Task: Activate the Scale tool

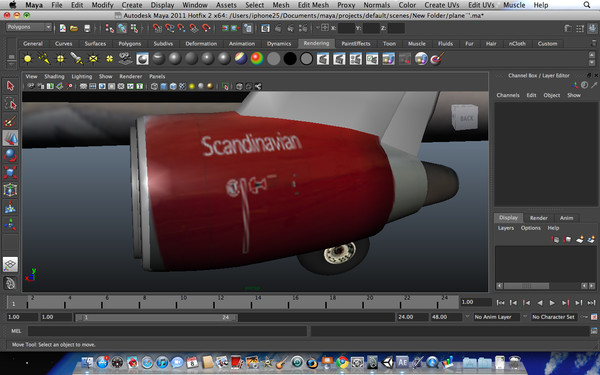Action: [10, 173]
